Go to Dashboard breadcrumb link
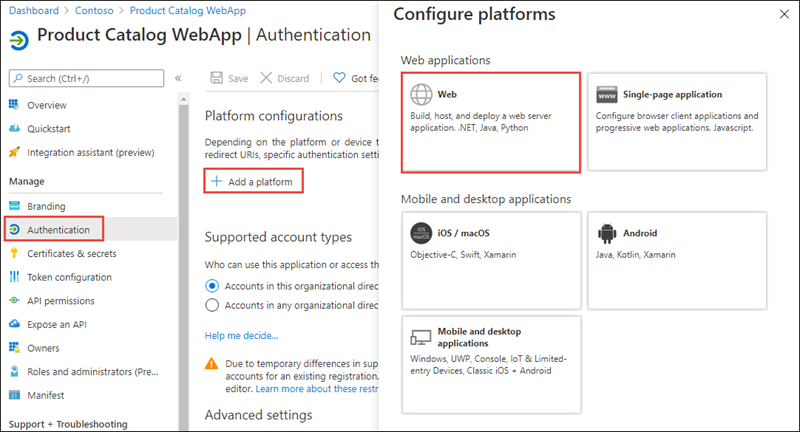The width and height of the screenshot is (800, 432). click(34, 10)
